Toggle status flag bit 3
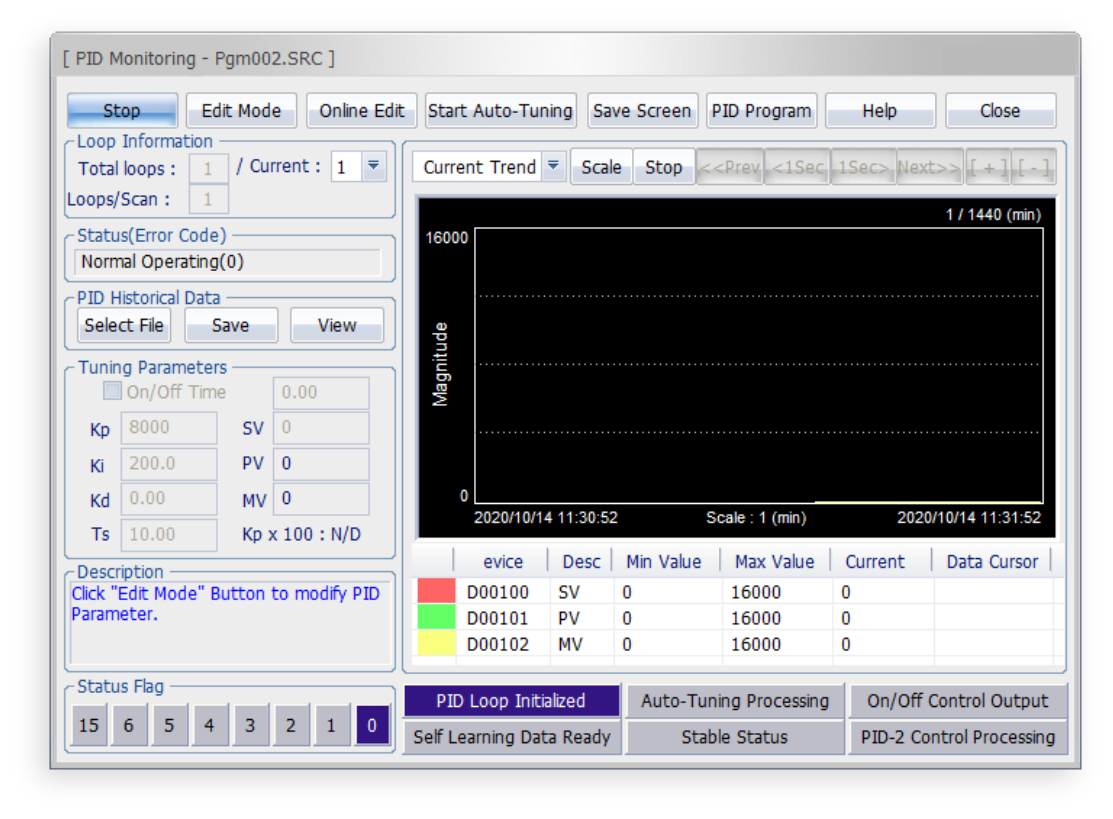The image size is (1113, 819). coord(250,726)
